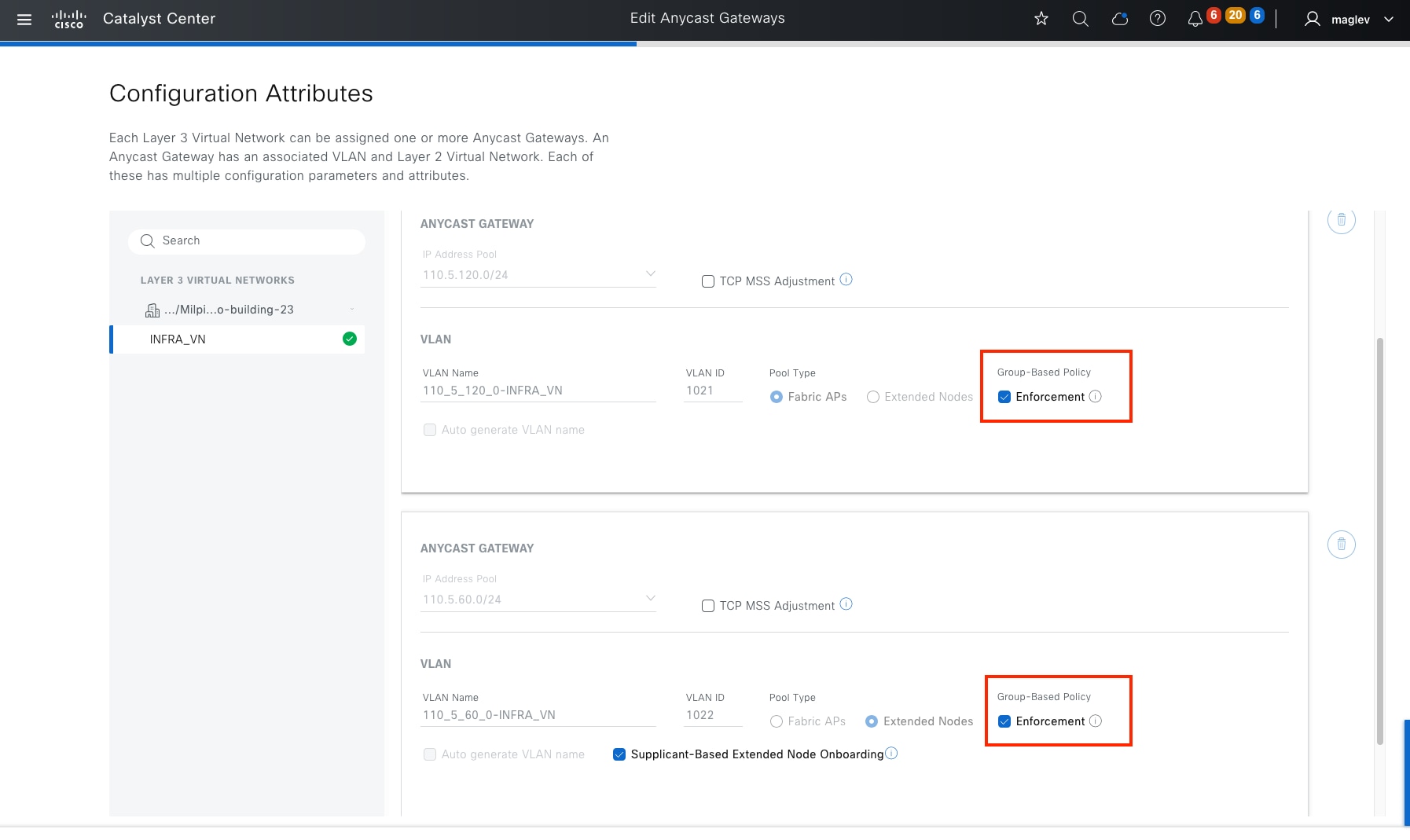Select Fabric APs radio for VLAN 1022

pos(777,721)
